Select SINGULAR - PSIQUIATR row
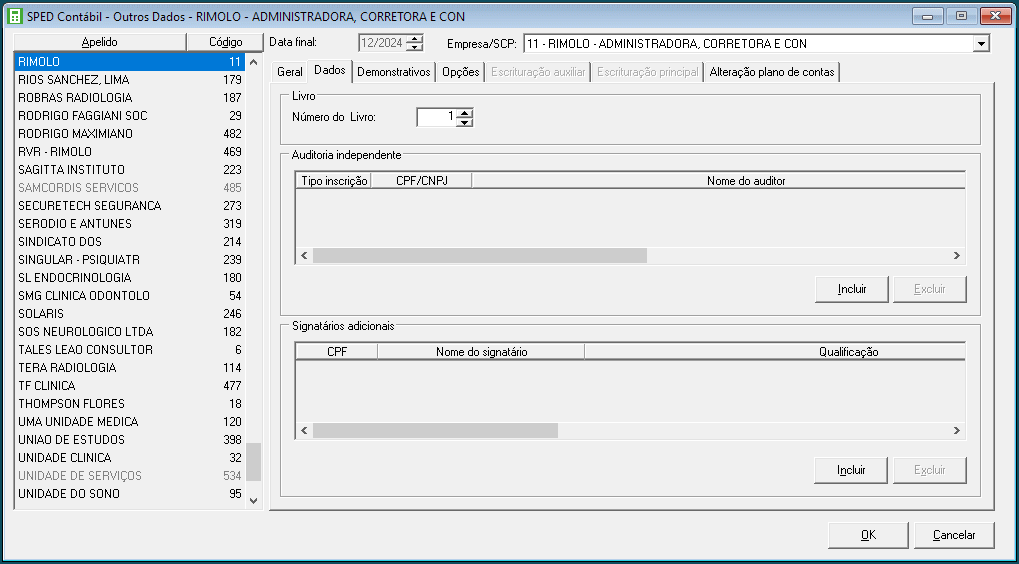 (x=129, y=260)
